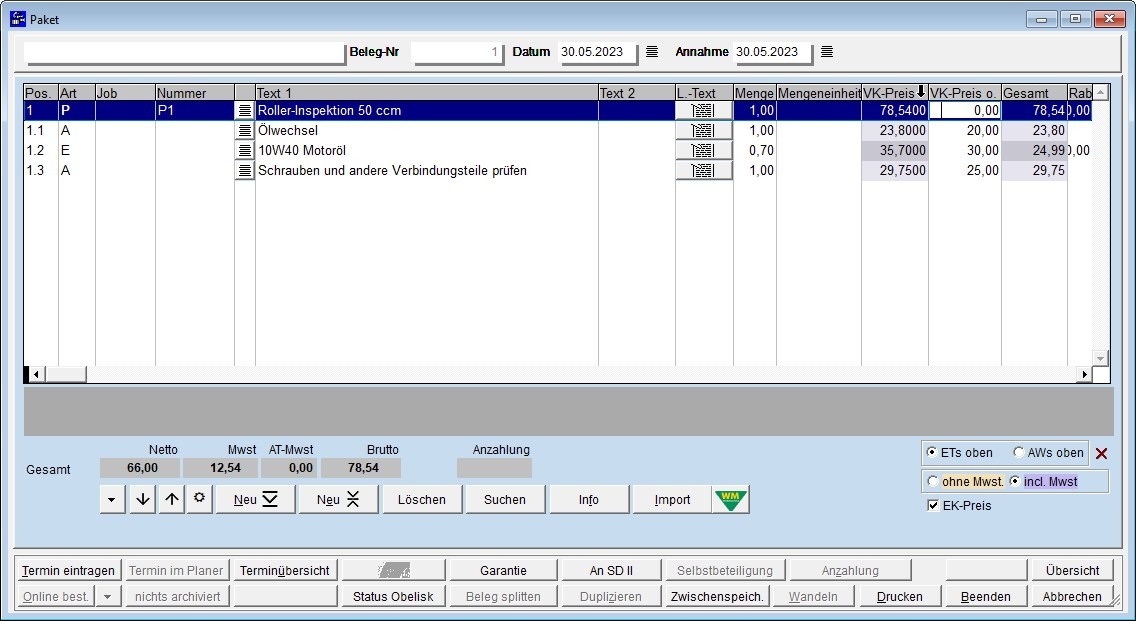
Task: Click the Suchen button
Action: point(505,499)
